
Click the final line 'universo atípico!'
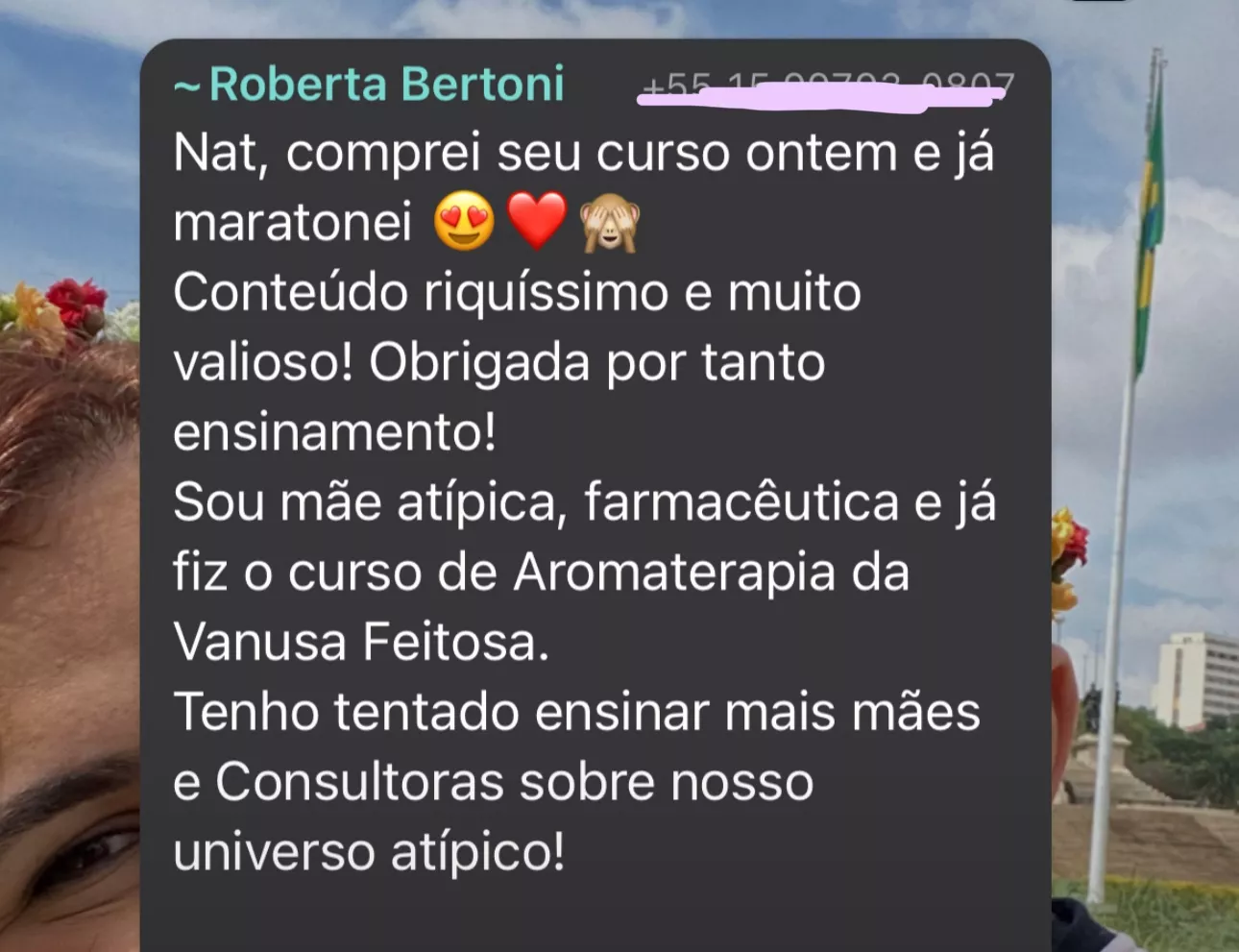(369, 852)
